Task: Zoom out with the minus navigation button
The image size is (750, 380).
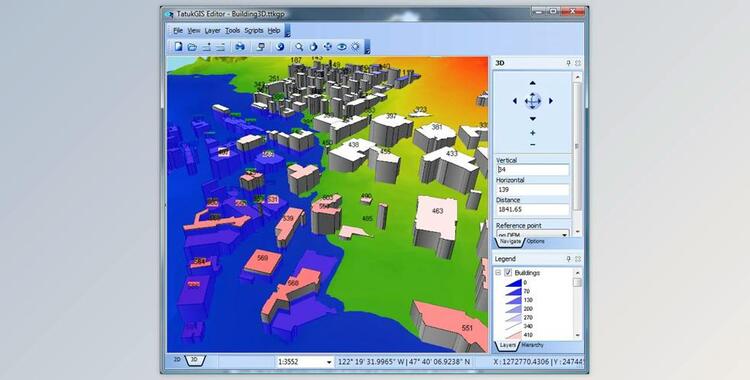Action: point(532,145)
